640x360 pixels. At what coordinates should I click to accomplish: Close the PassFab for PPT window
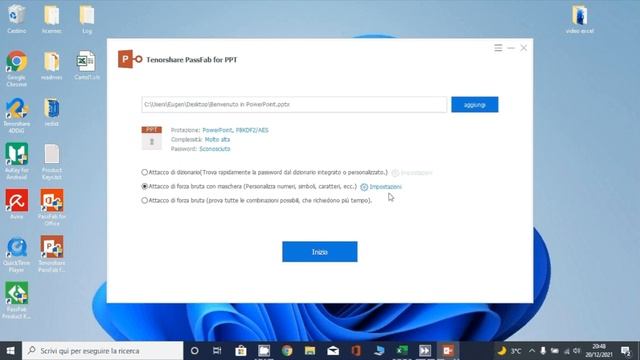click(x=524, y=48)
